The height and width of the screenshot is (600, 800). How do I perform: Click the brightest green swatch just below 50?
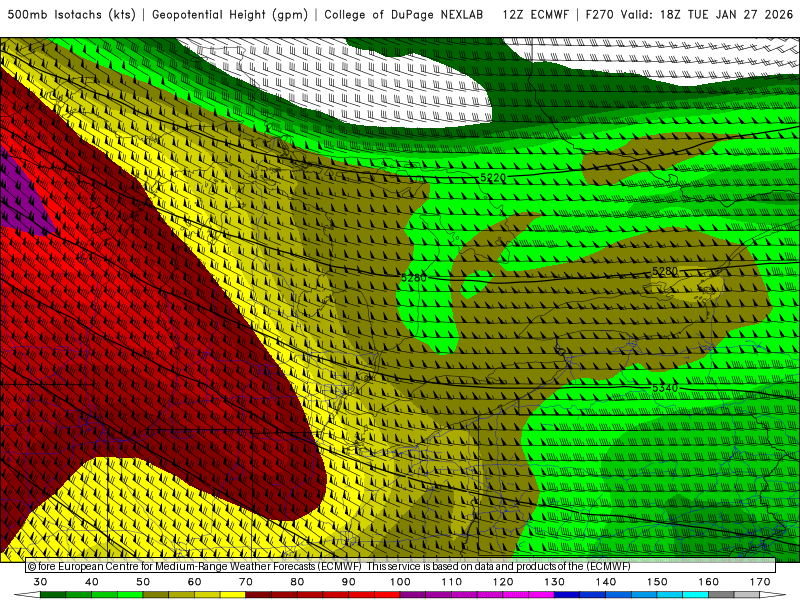coord(130,595)
